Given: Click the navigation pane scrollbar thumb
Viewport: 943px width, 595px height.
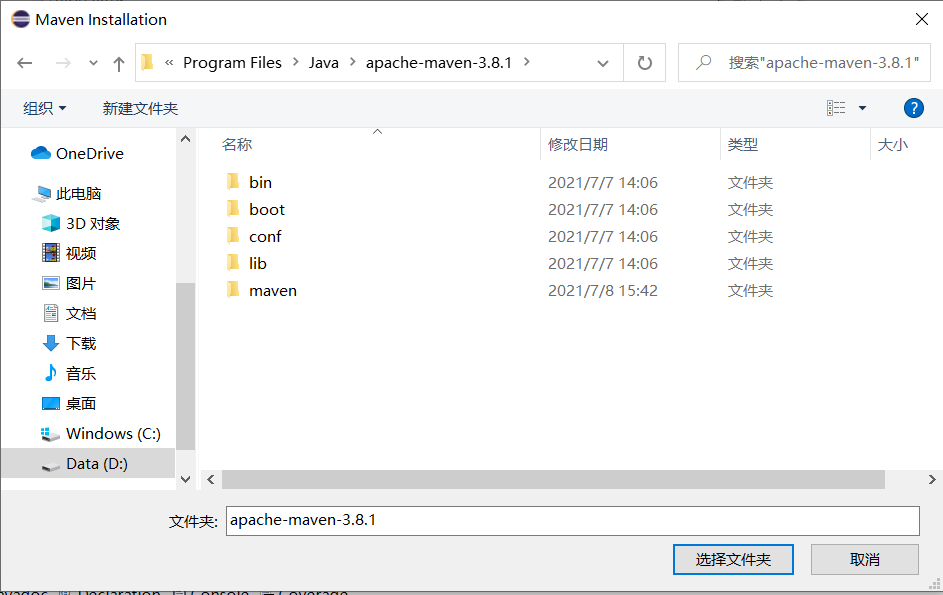Looking at the screenshot, I should tap(186, 366).
